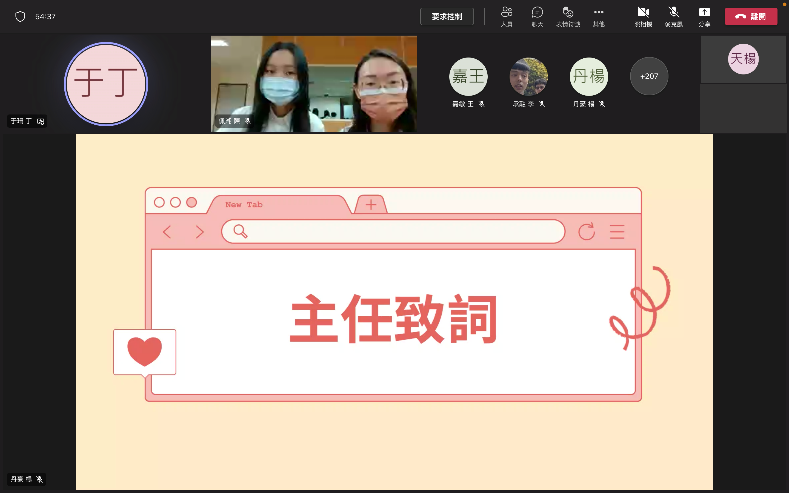The image size is (789, 493).
Task: Click the red Leave button
Action: pos(751,16)
